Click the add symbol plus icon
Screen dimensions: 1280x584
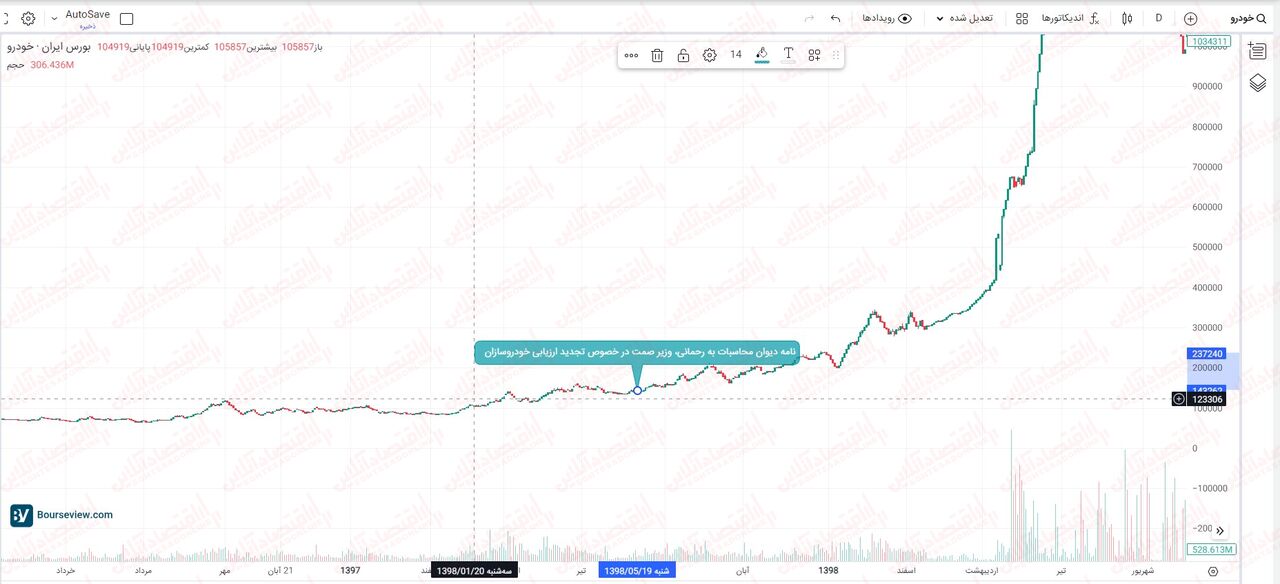(x=1190, y=18)
